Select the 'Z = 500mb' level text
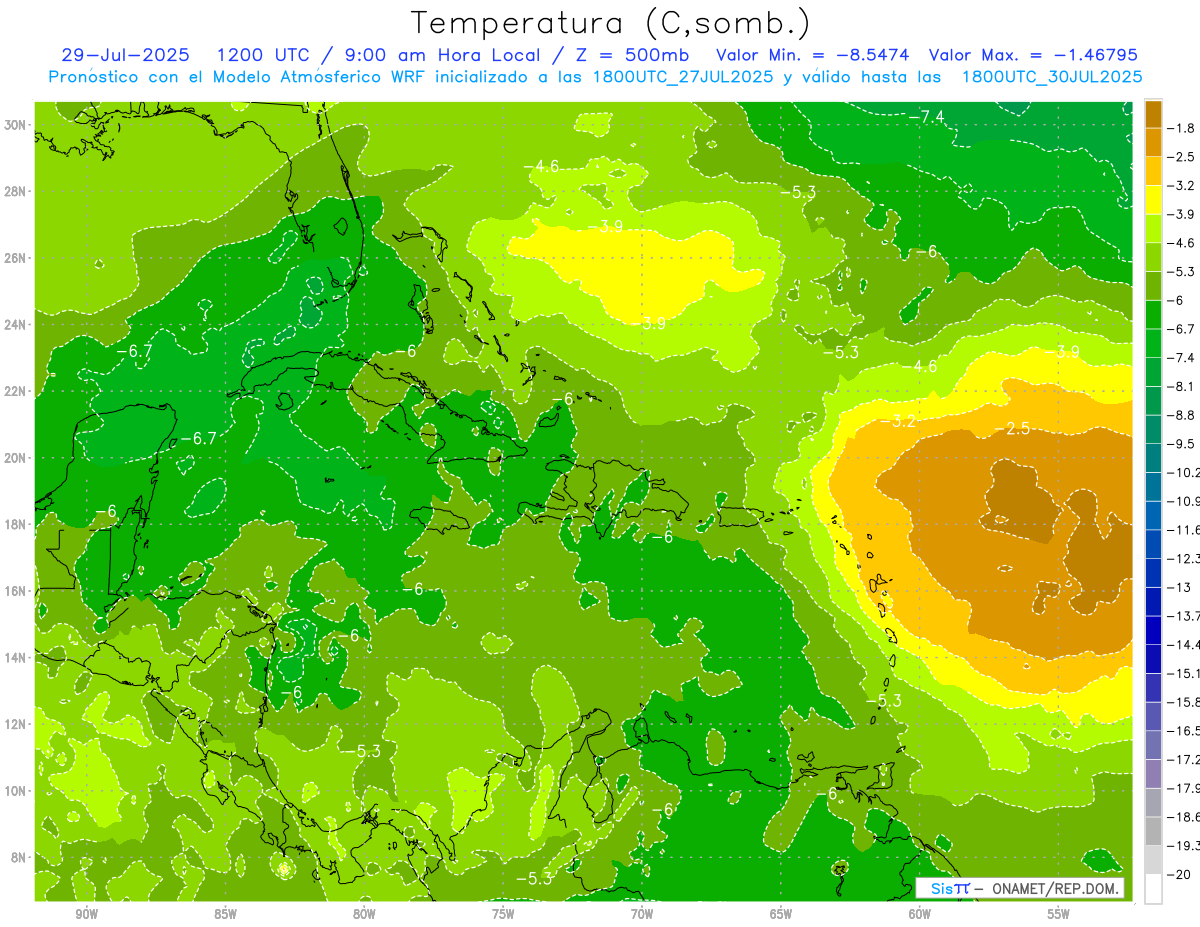The image size is (1200, 927). pyautogui.click(x=629, y=55)
